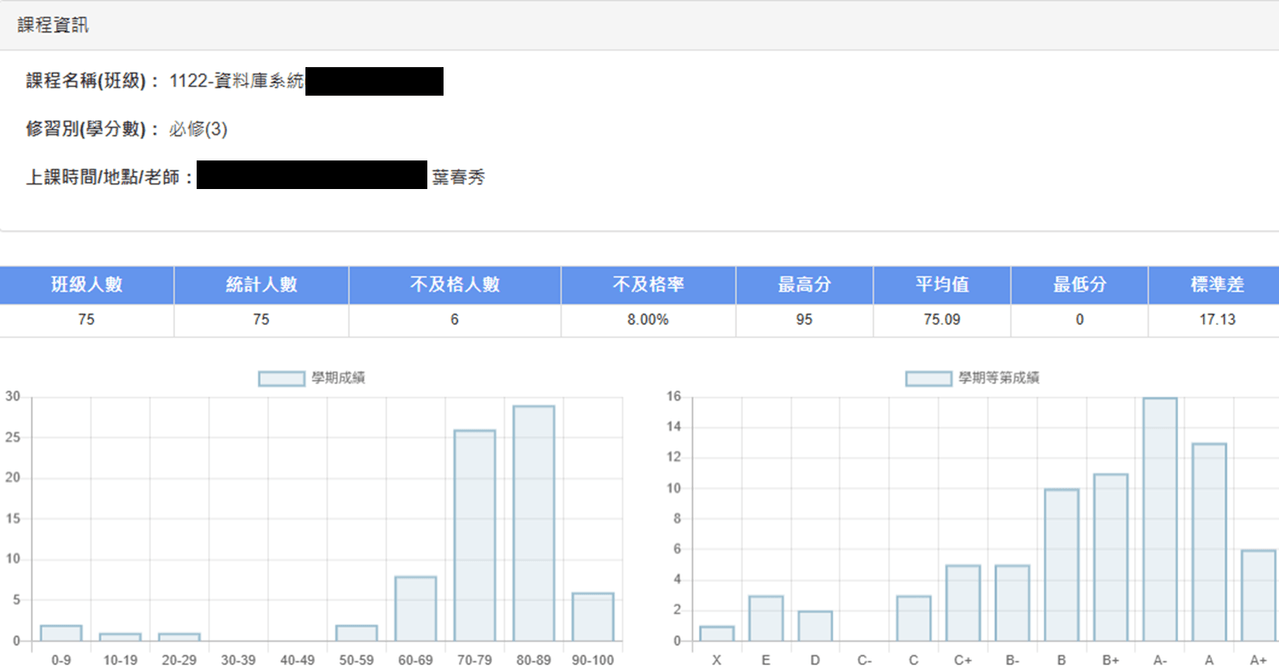Viewport: 1279px width, 672px height.
Task: Click the teacher name 葉春秀
Action: click(x=458, y=178)
